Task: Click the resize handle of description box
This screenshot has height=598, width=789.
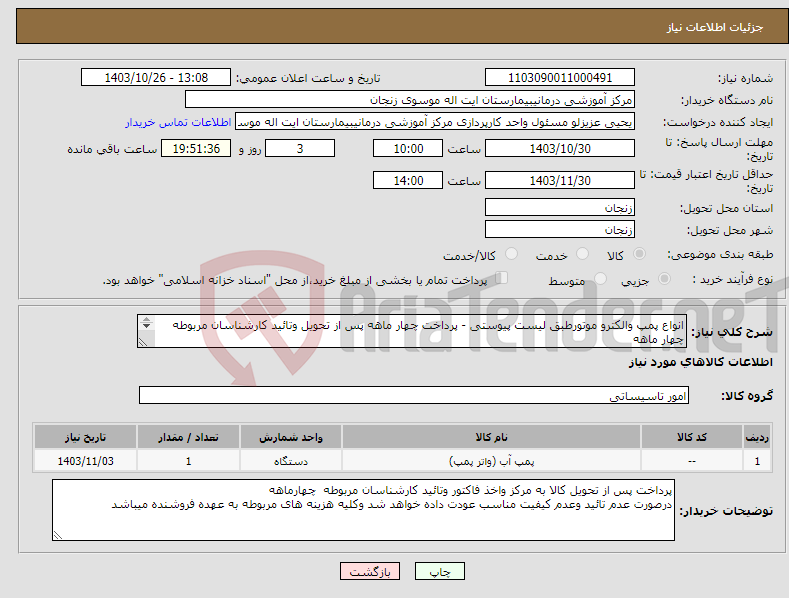Action: tap(143, 342)
